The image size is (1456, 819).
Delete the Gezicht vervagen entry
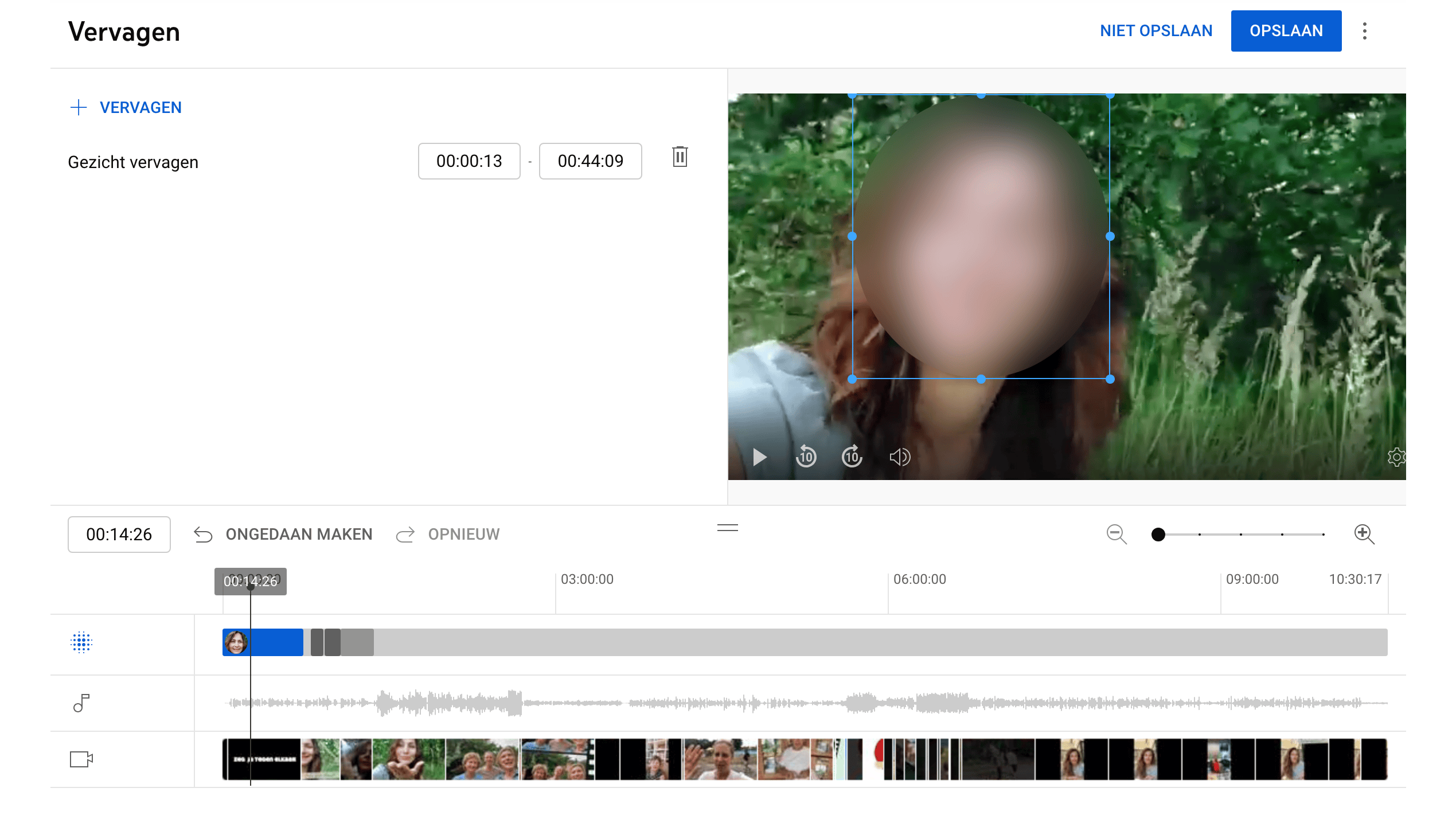(x=680, y=157)
